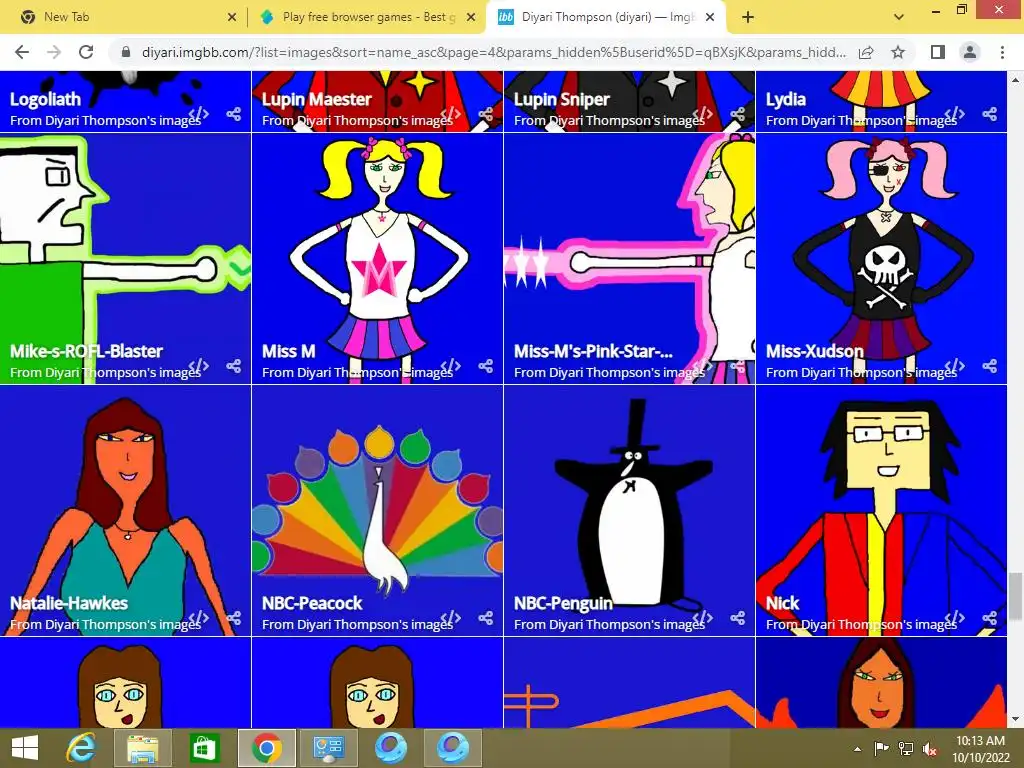Image resolution: width=1024 pixels, height=768 pixels.
Task: Launch Internet Explorer from taskbar
Action: coord(82,748)
